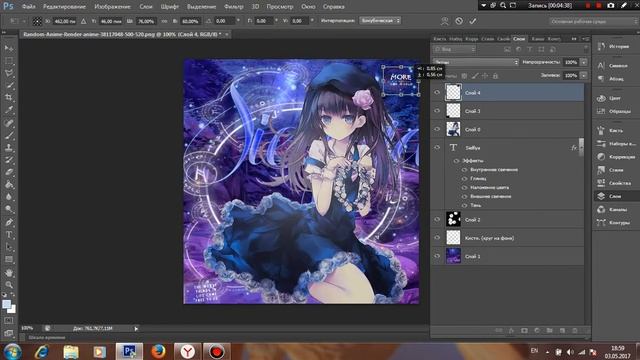Screen dimensions: 640x360
Task: Add layer style fx icon at panel bottom
Action: (x=511, y=330)
